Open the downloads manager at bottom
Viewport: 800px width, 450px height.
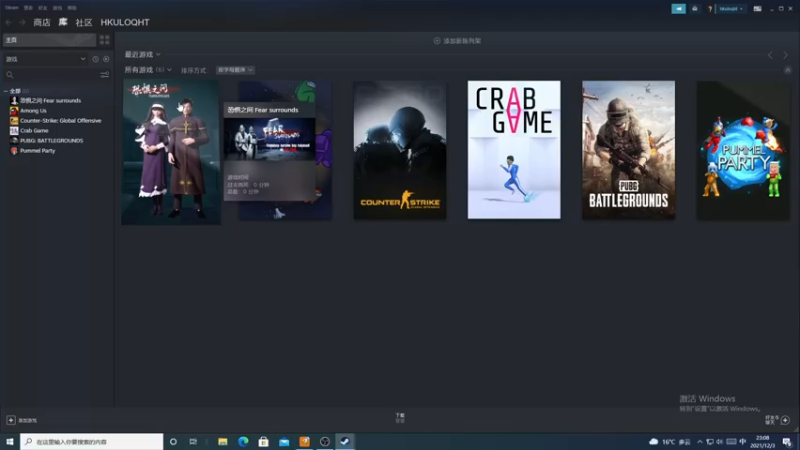point(400,418)
